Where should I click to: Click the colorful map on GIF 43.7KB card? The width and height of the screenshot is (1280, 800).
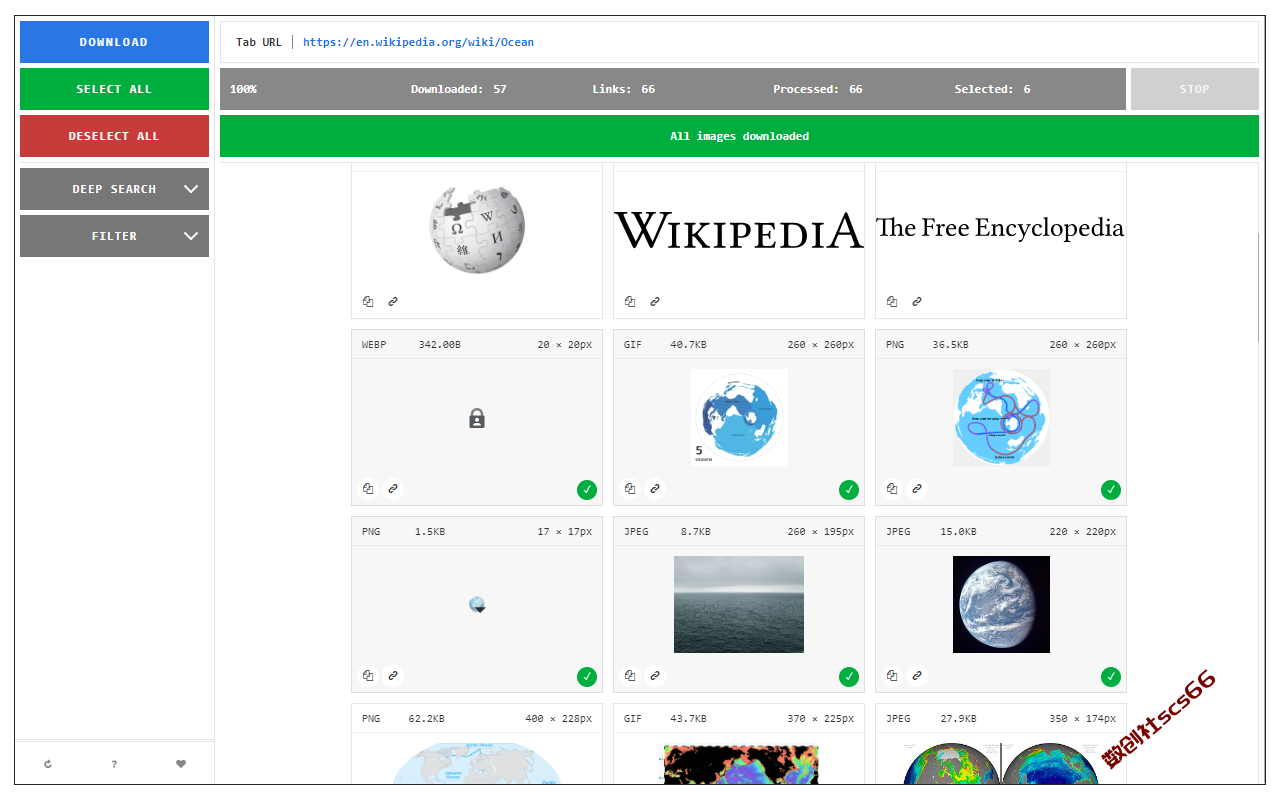[741, 764]
